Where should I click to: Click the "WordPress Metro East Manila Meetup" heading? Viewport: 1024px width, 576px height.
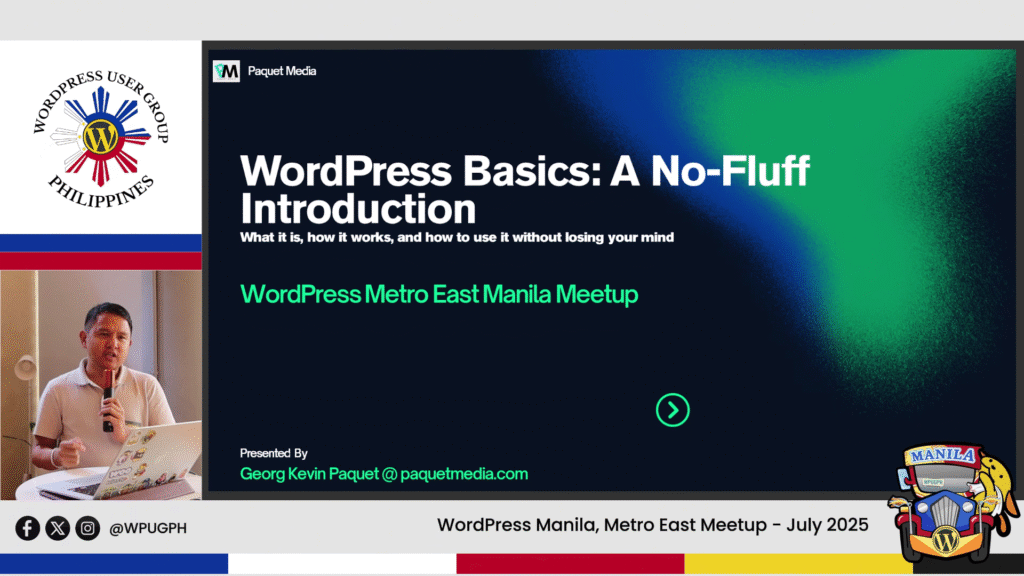439,295
